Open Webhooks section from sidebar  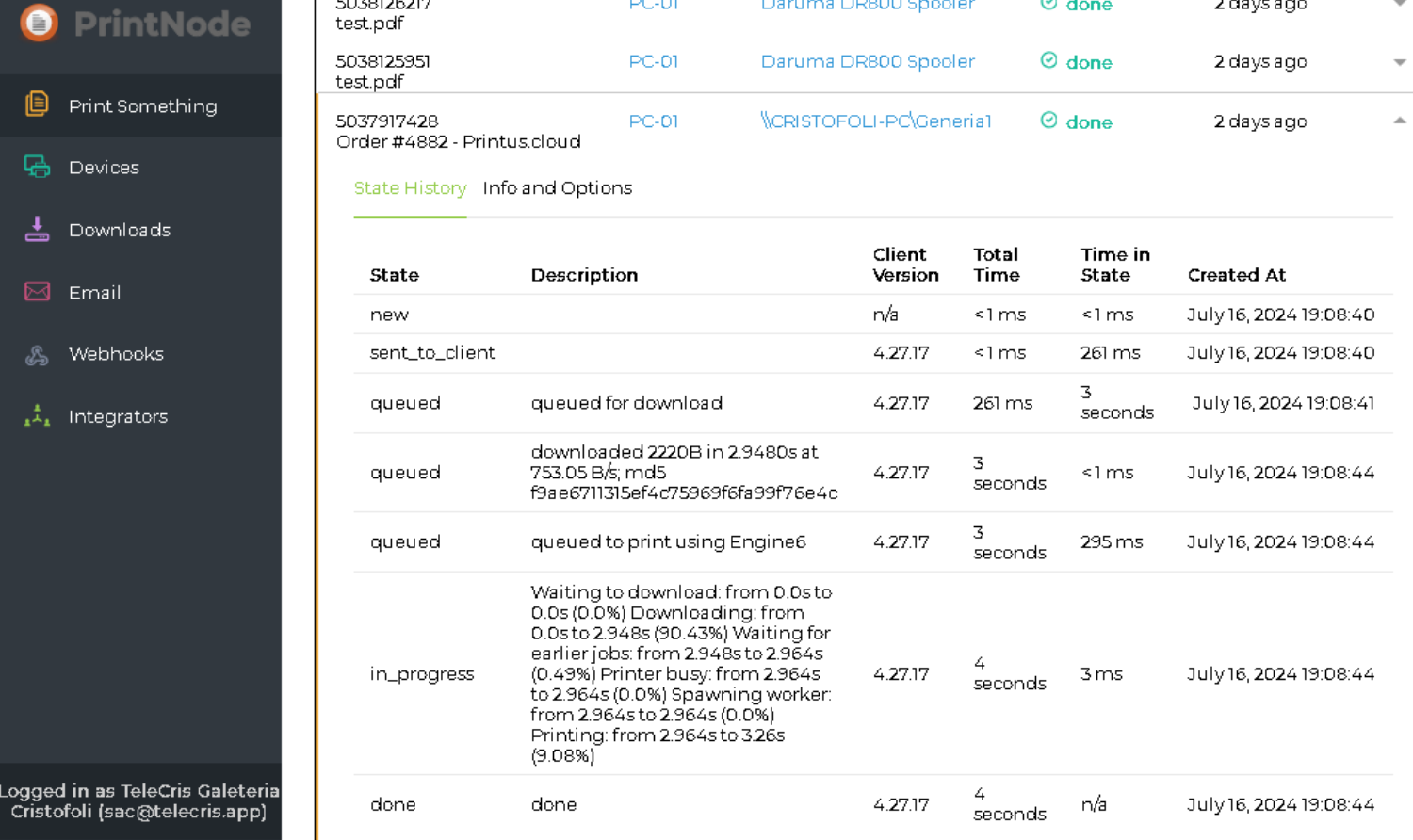(x=116, y=354)
